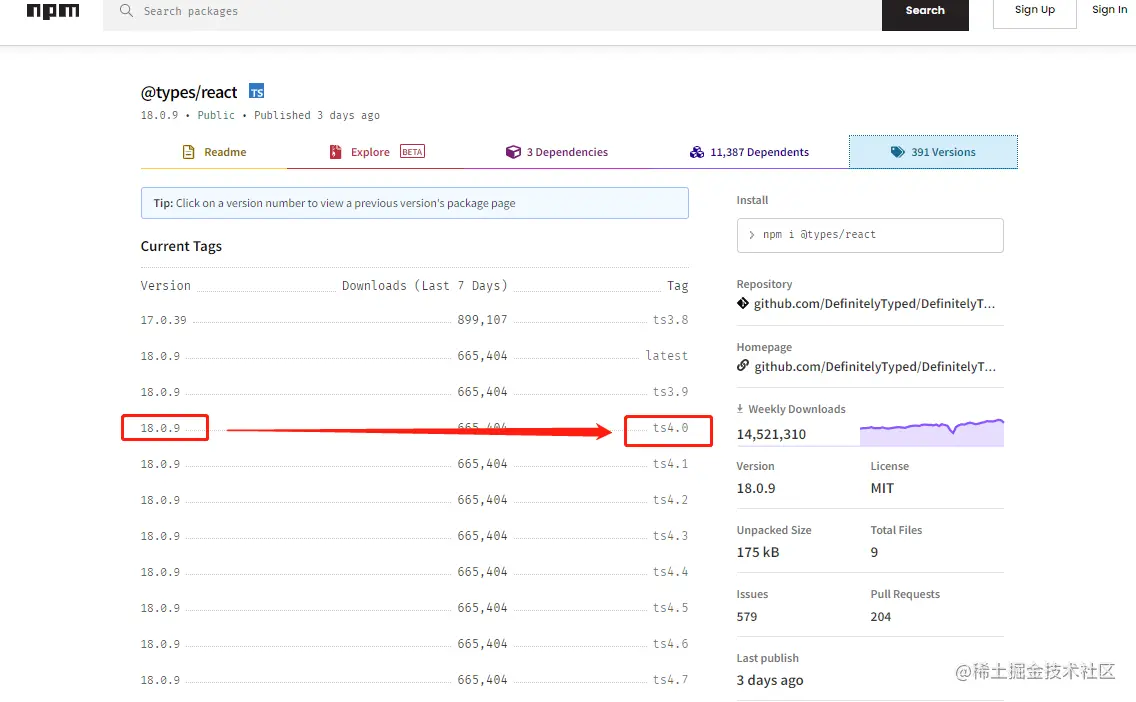Open version 17.0.39 tagged ts3.8
This screenshot has height=702, width=1136.
click(x=163, y=319)
